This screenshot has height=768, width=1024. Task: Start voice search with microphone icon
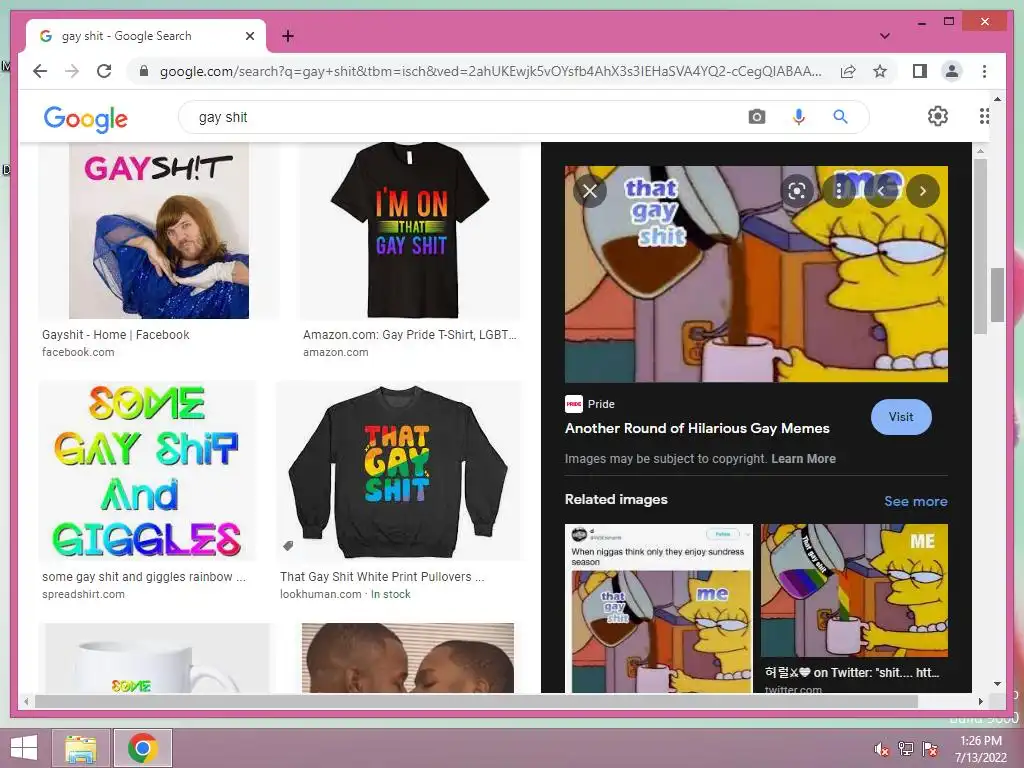tap(799, 117)
